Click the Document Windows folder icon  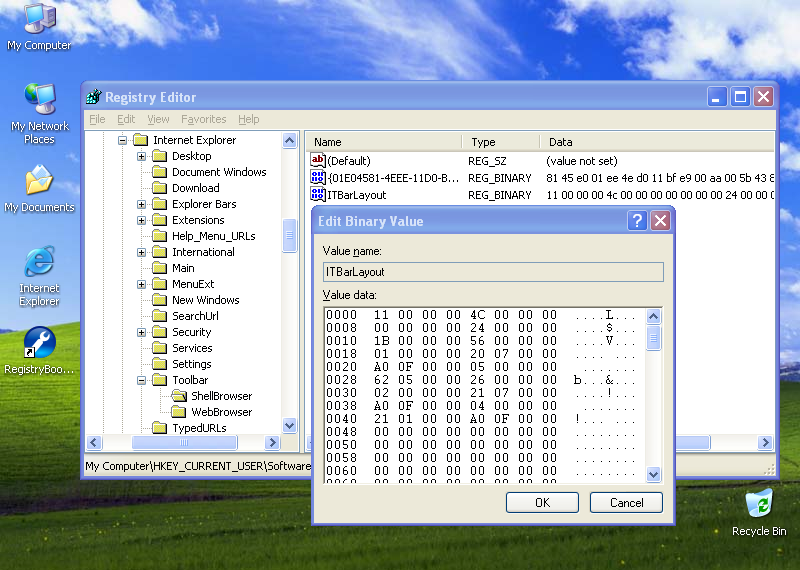pyautogui.click(x=160, y=171)
